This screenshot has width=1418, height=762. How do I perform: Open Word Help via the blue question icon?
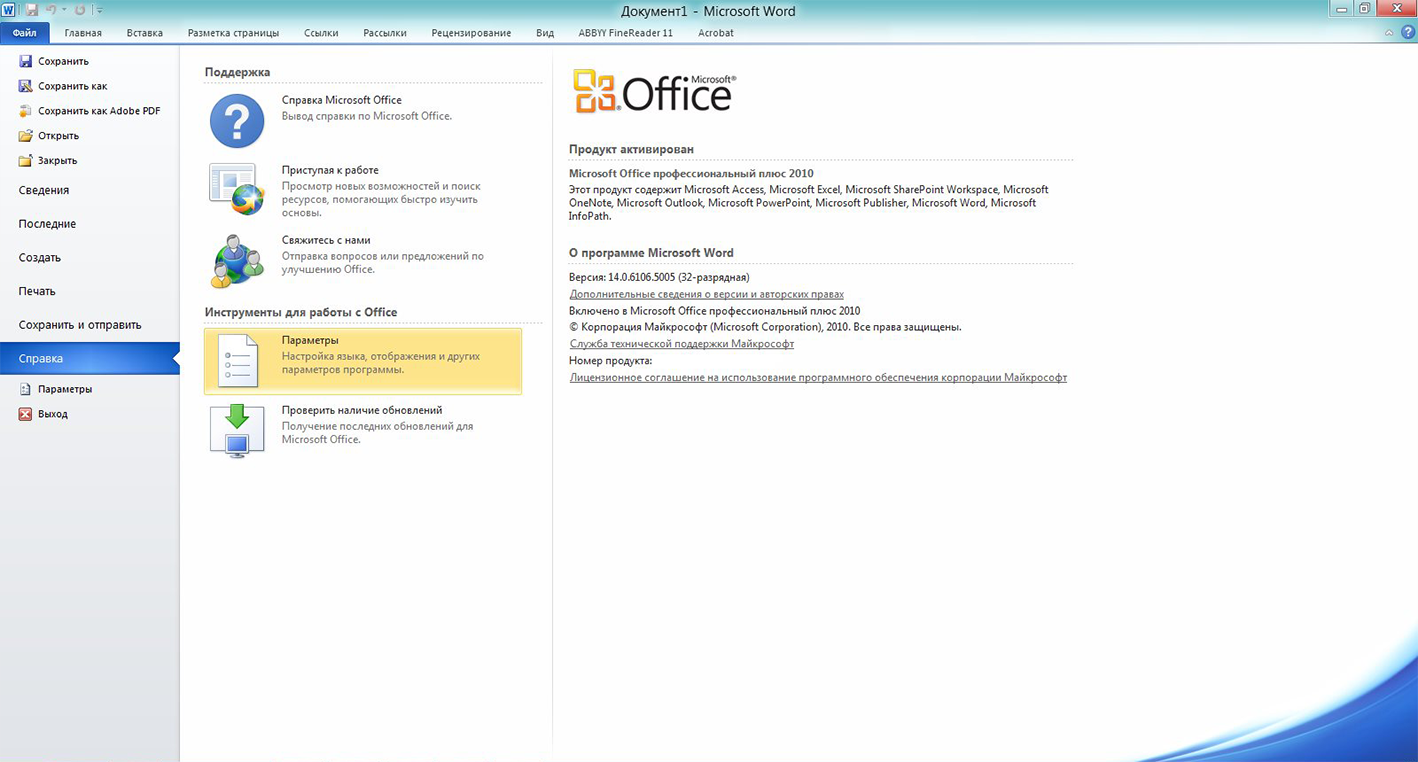point(1407,33)
